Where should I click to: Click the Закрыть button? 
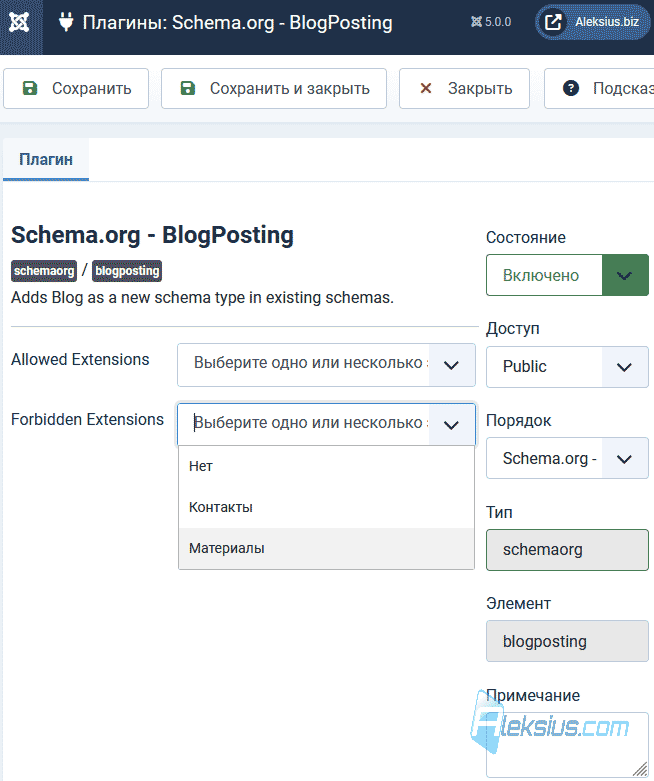tap(464, 89)
